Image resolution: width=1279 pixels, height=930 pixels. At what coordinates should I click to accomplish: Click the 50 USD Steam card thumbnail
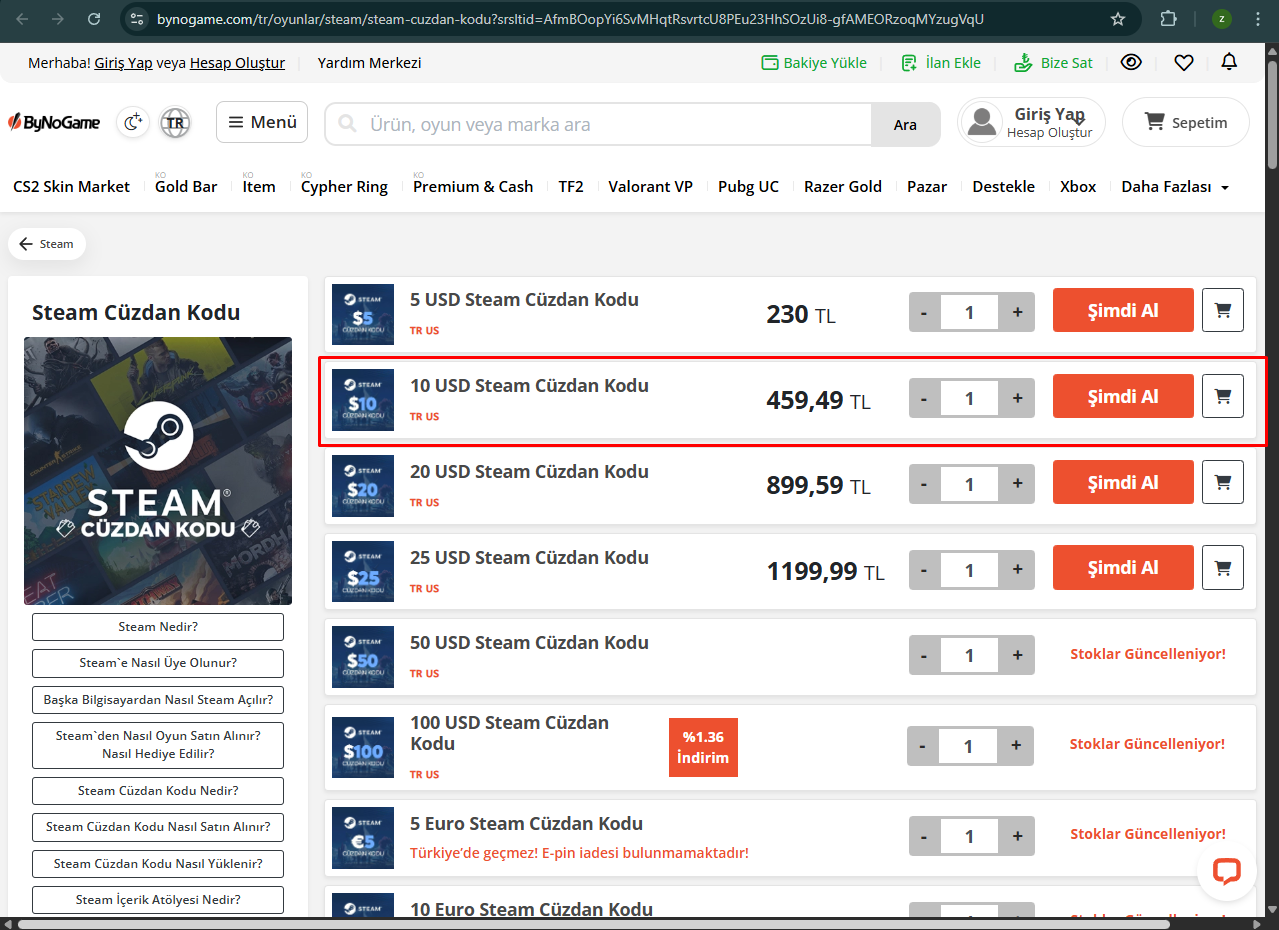(x=363, y=657)
